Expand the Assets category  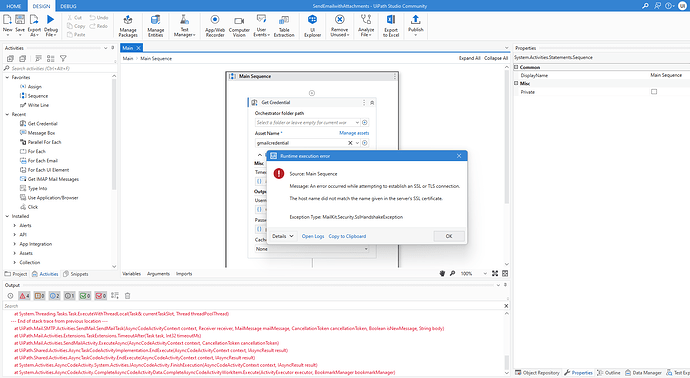[x=15, y=253]
